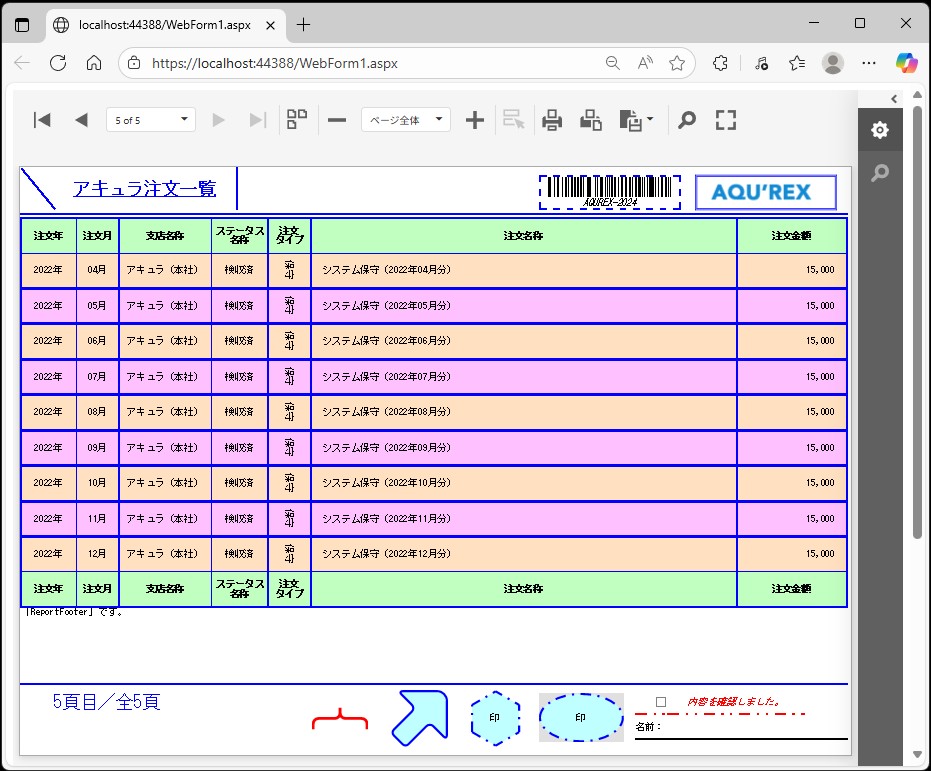This screenshot has width=931, height=771.
Task: Open the ページ全体 zoom level dropdown
Action: 406,121
